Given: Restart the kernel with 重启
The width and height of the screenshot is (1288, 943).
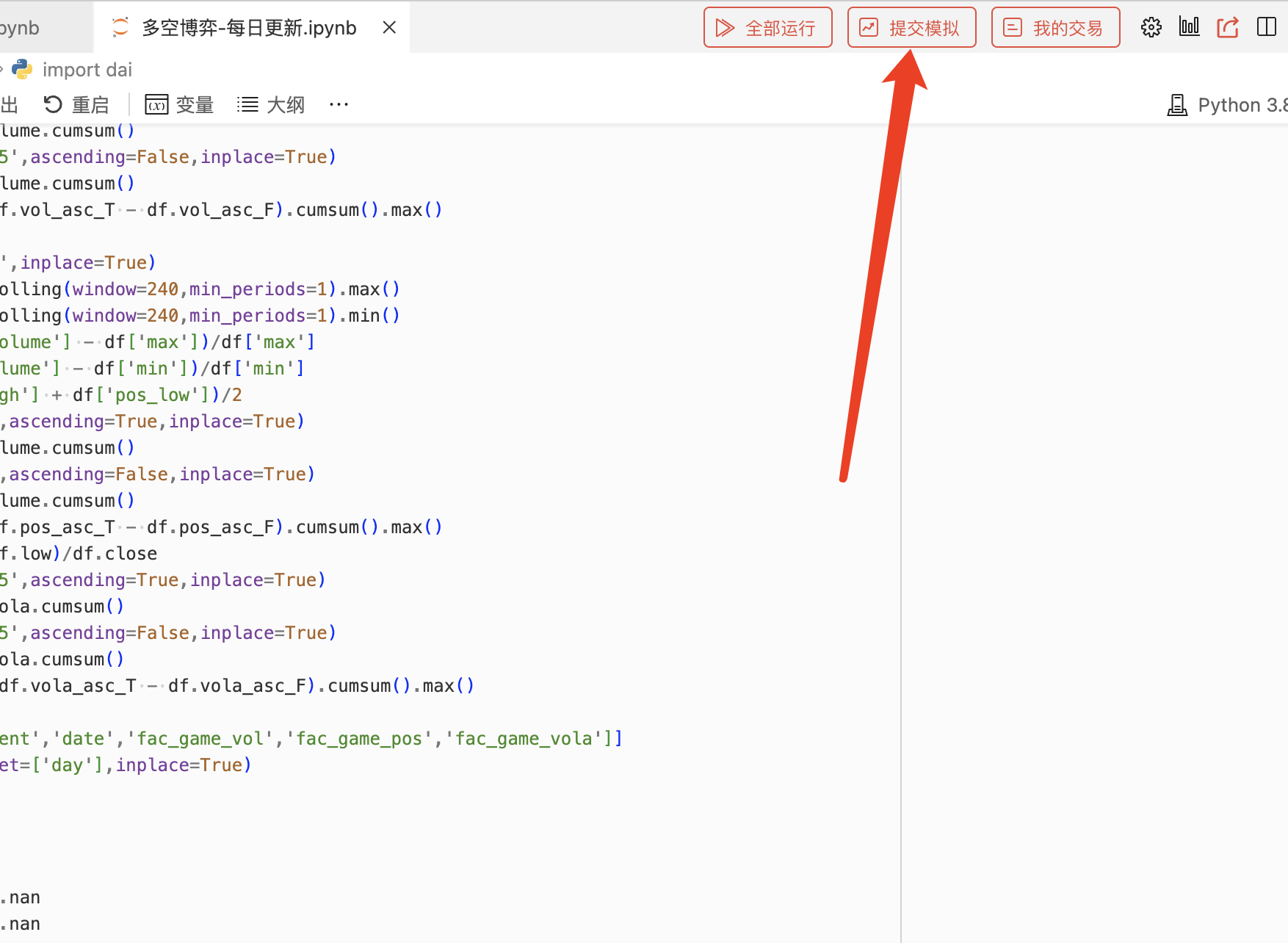Looking at the screenshot, I should (x=76, y=105).
